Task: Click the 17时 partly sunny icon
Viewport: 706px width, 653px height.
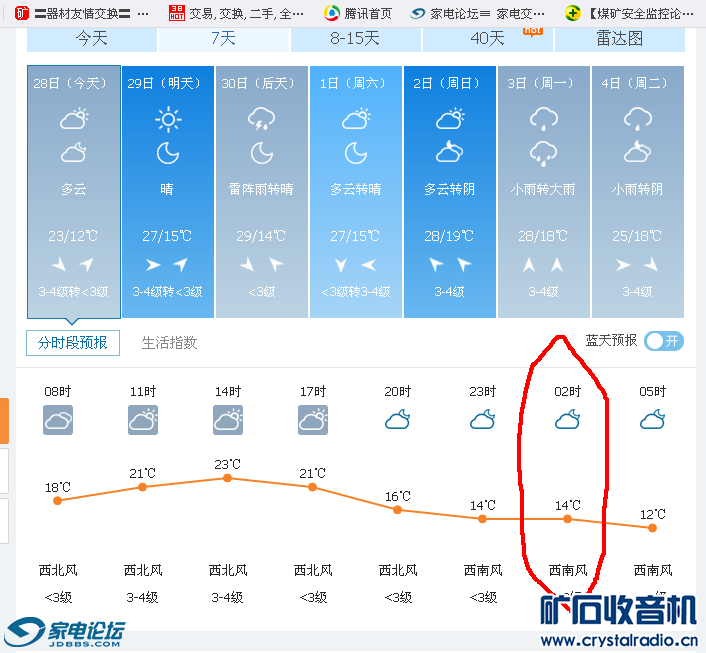Action: tap(313, 420)
